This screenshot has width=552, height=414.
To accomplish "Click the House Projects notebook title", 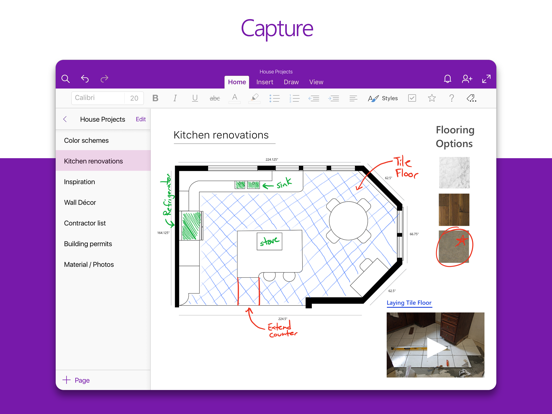I will (276, 71).
